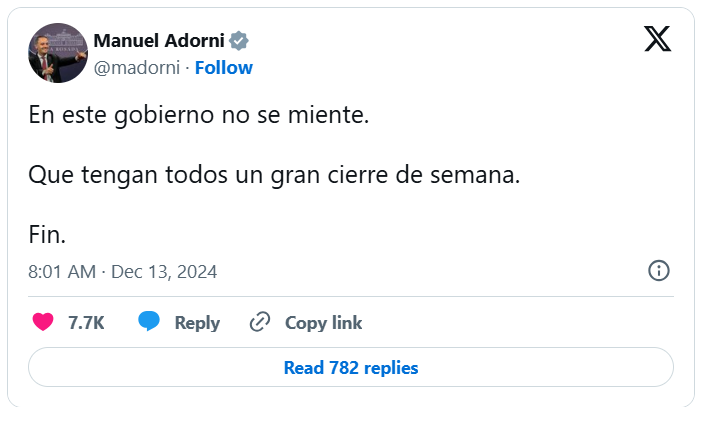
Task: Click the blue reply bubble icon
Action: pyautogui.click(x=149, y=322)
